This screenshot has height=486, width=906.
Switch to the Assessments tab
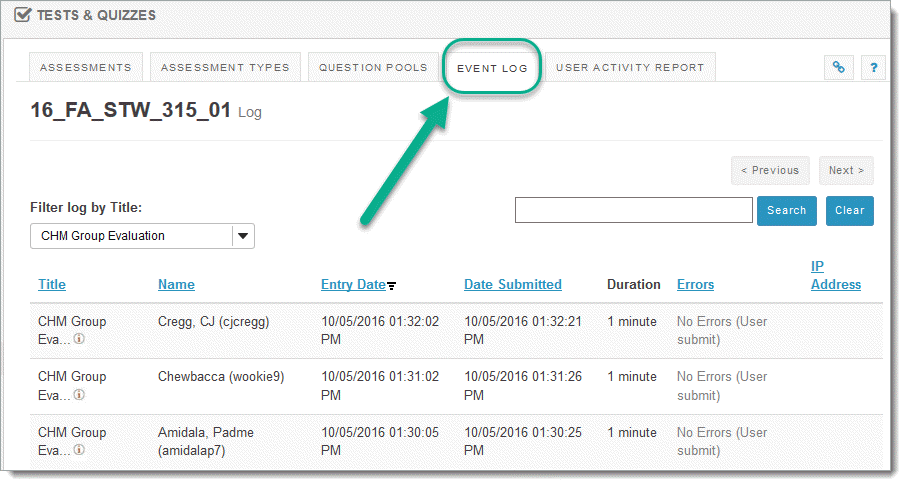click(x=86, y=68)
